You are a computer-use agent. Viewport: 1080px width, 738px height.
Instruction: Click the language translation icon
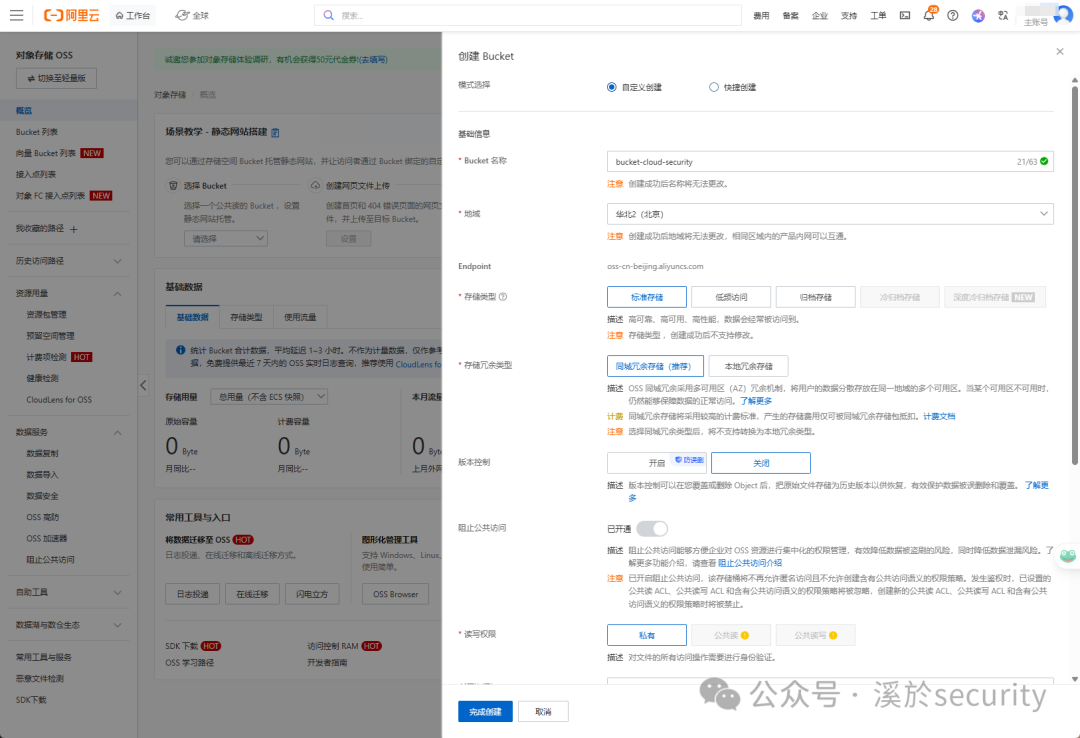(1005, 15)
